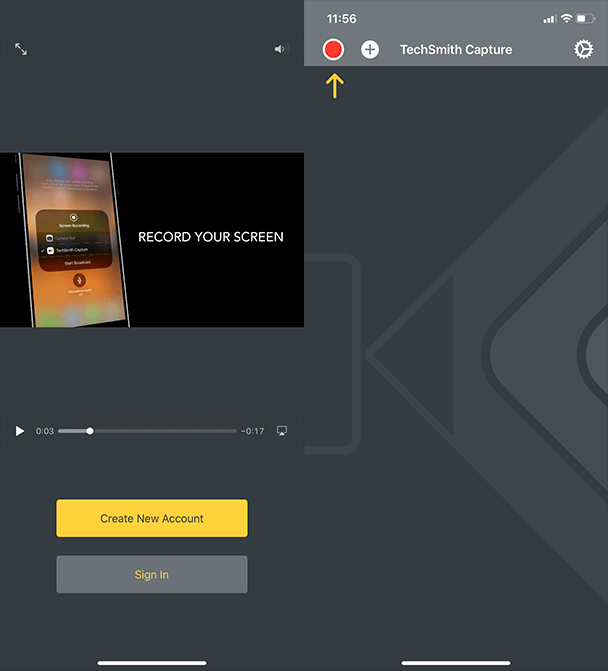The image size is (608, 671).
Task: Play the intro video
Action: point(20,431)
